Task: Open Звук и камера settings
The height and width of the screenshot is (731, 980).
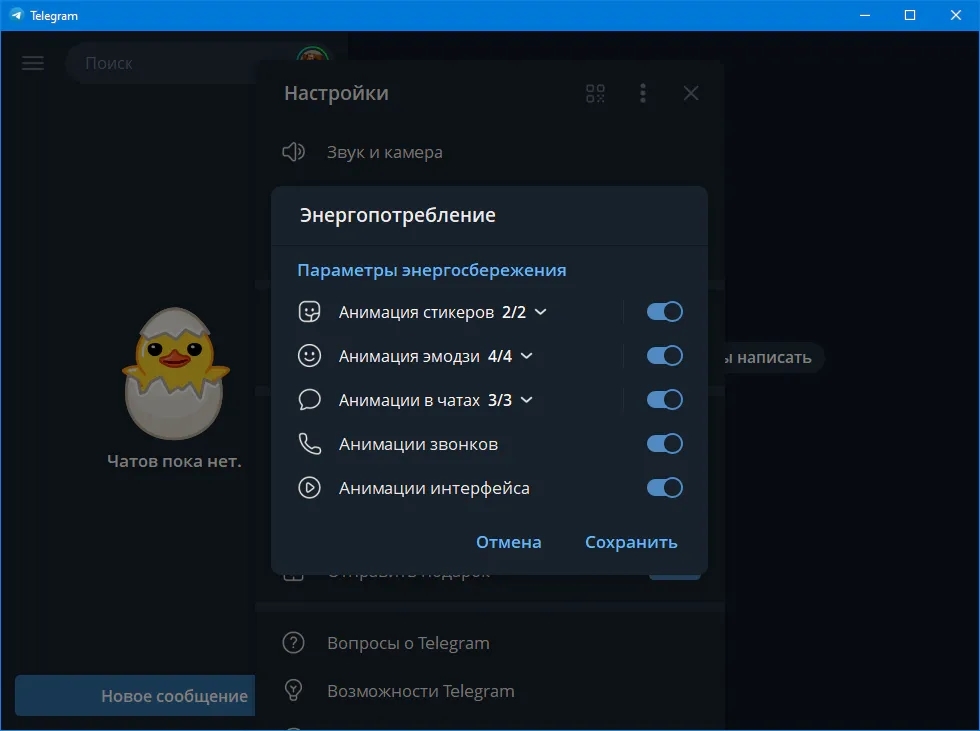Action: [x=490, y=152]
